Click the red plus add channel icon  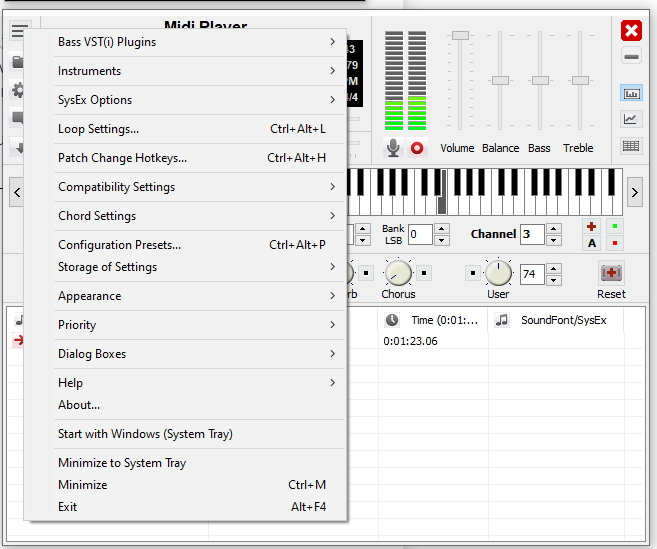tap(591, 227)
